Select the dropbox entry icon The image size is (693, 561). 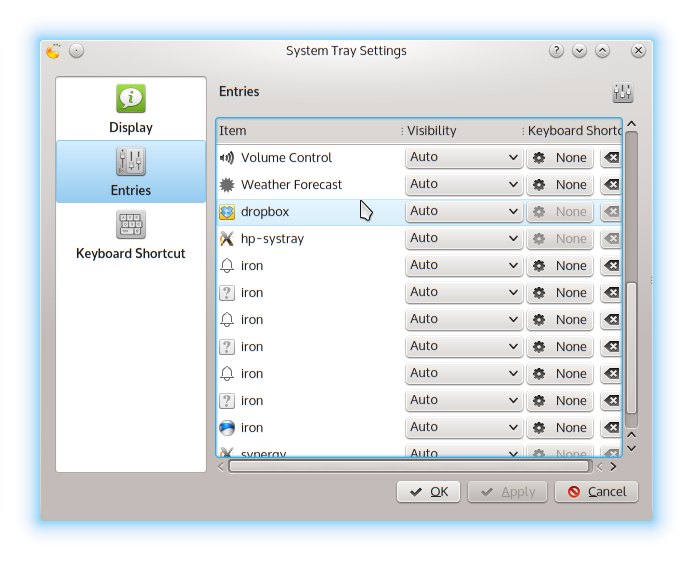pos(227,212)
